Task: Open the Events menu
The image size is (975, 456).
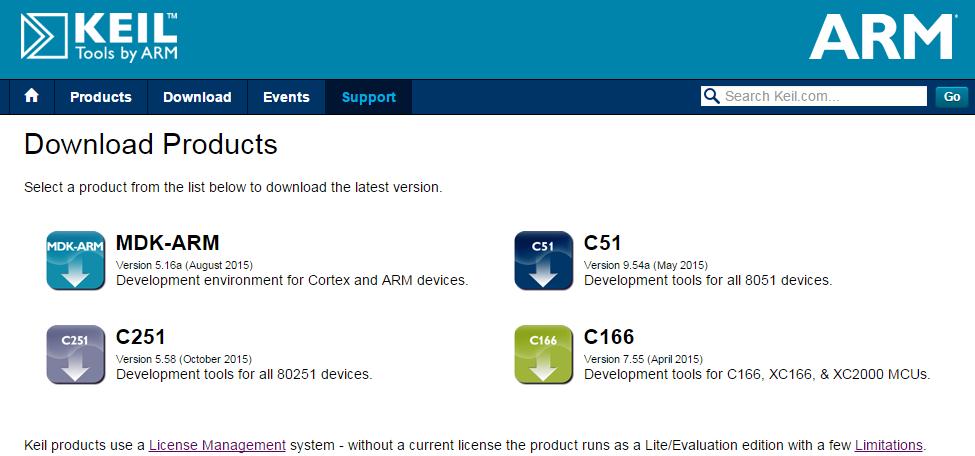Action: click(x=286, y=97)
